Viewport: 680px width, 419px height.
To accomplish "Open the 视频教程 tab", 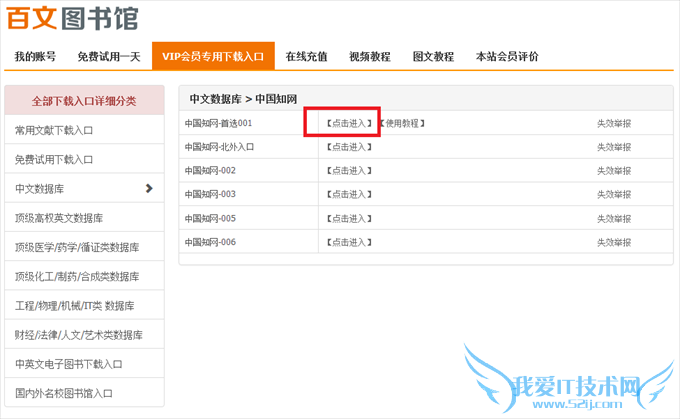I will click(370, 56).
